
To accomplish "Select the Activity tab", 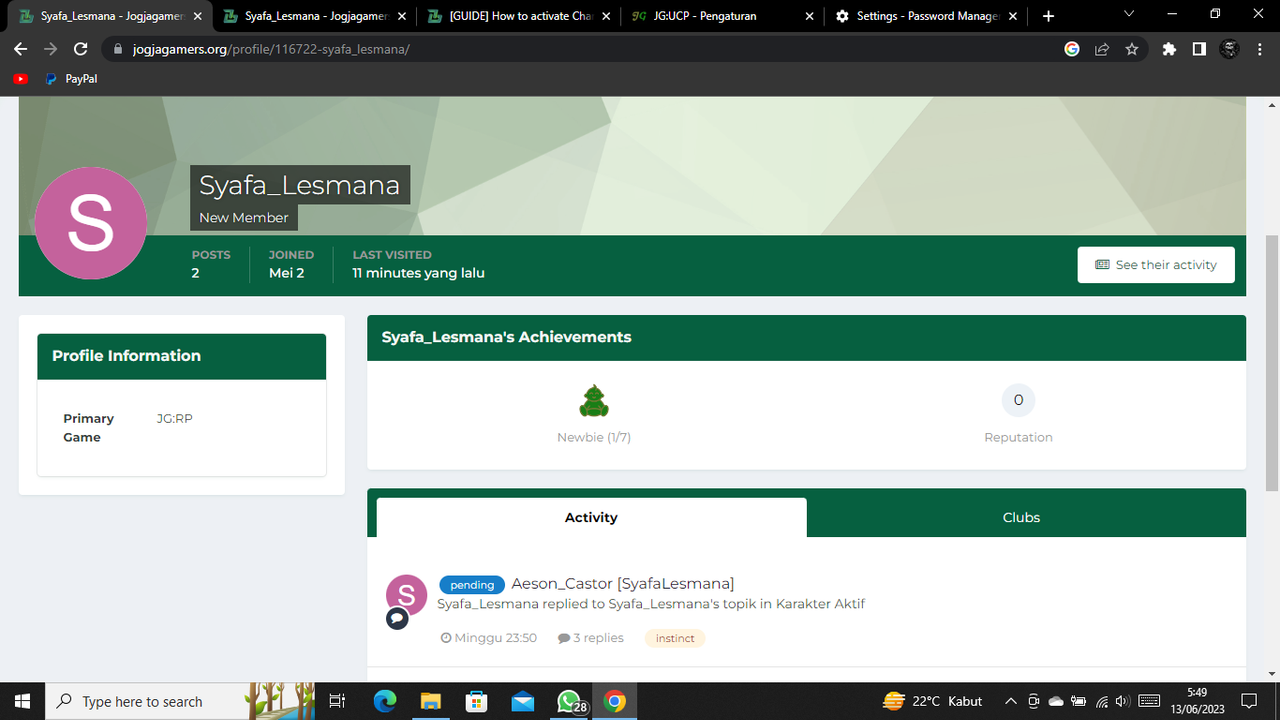I will (x=591, y=517).
